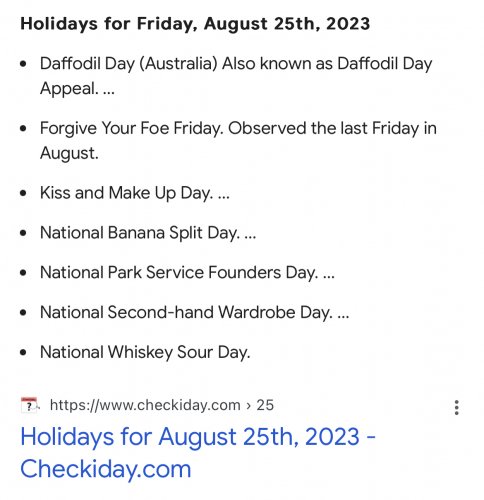The height and width of the screenshot is (500, 484).
Task: Click the ellipsis after Daffodil Day Appeal
Action: coord(109,92)
